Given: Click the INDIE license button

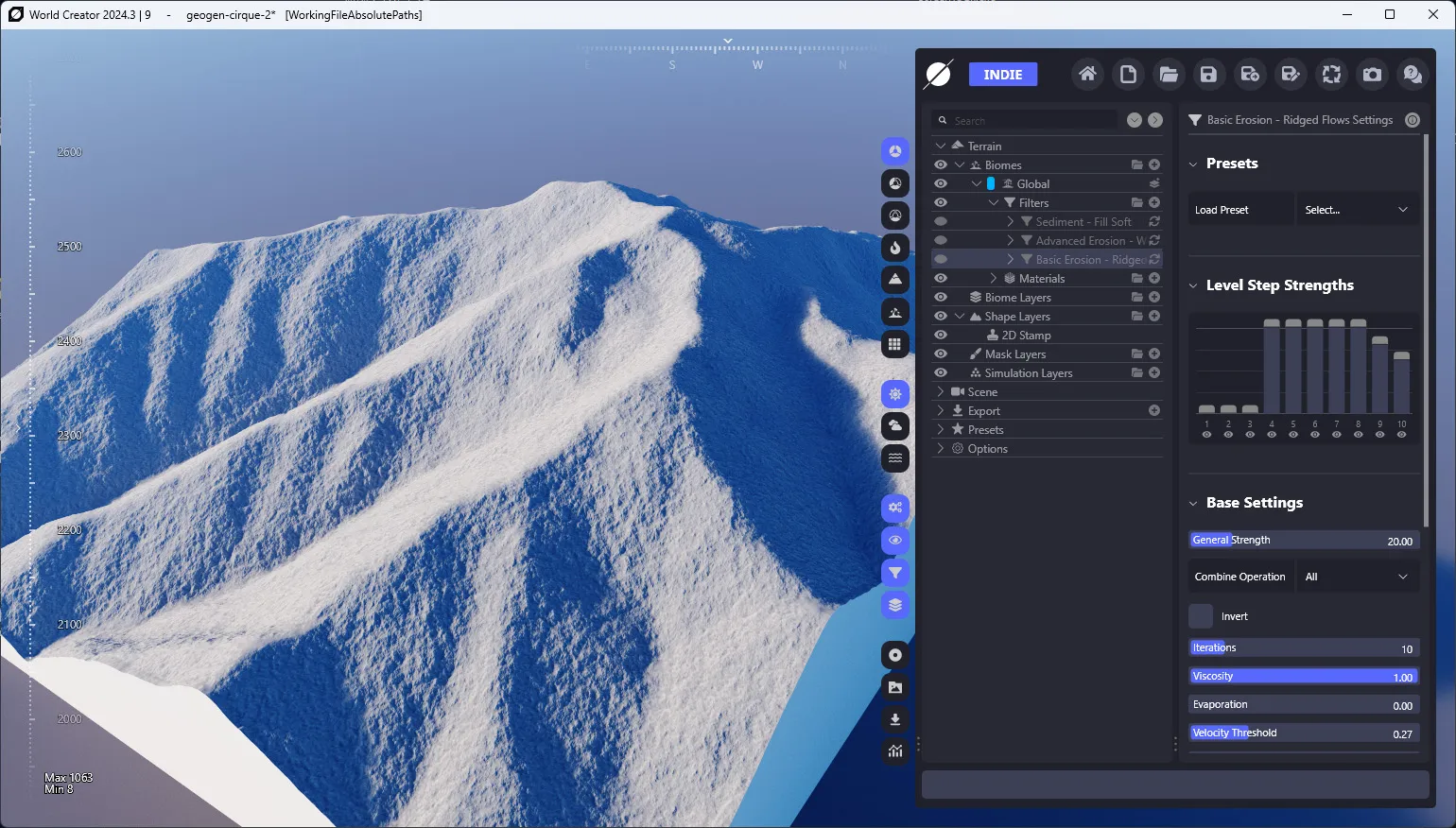Looking at the screenshot, I should [x=1003, y=75].
